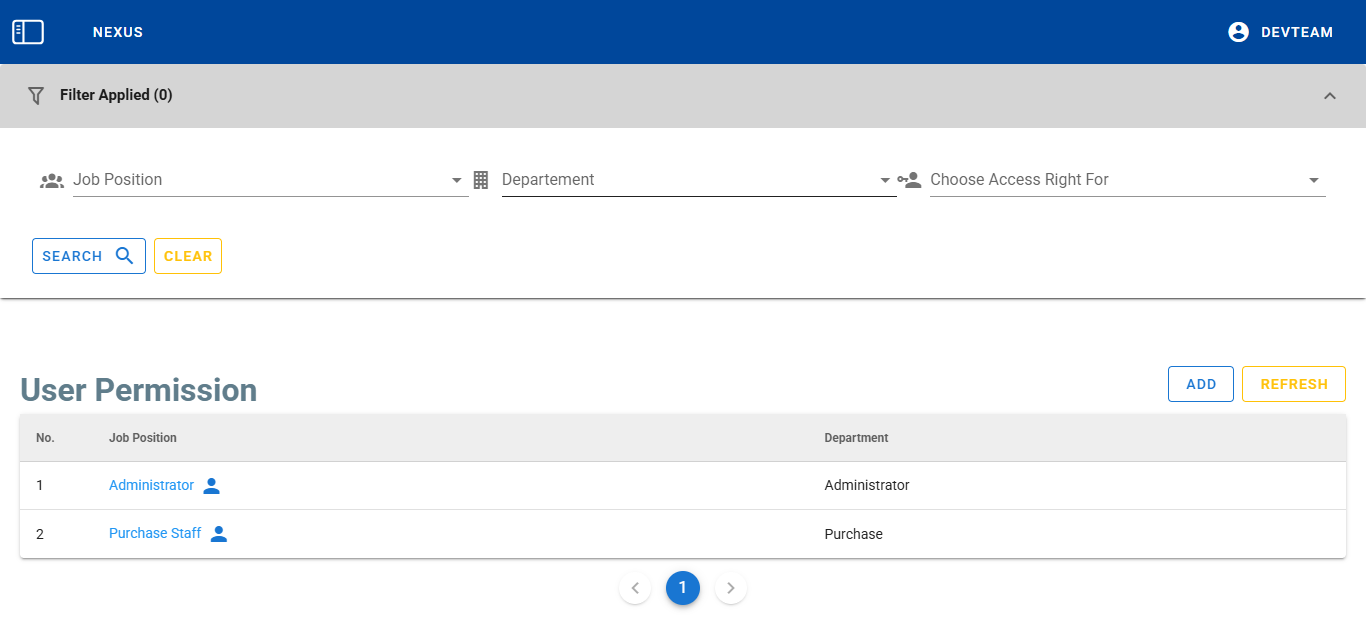Click the ADD button
This screenshot has height=630, width=1366.
(x=1200, y=384)
